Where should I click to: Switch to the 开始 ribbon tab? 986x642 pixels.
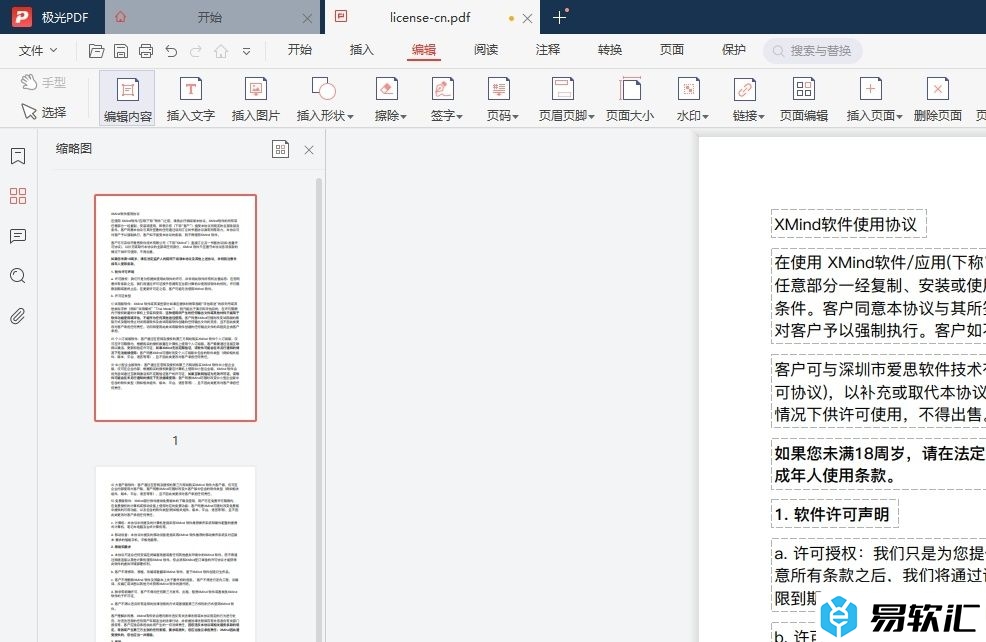pos(299,50)
